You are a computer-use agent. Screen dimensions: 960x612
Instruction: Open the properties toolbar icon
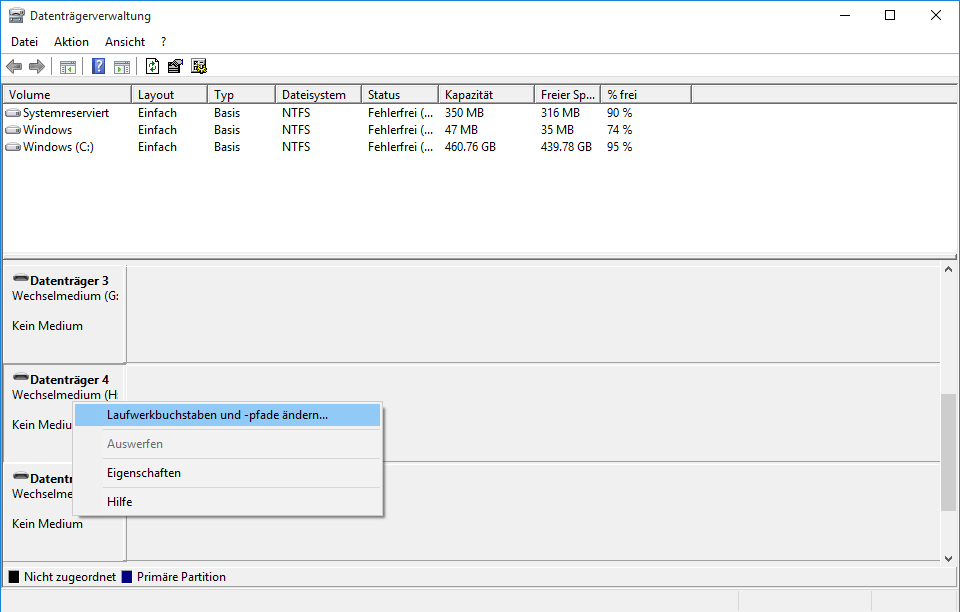coord(175,67)
